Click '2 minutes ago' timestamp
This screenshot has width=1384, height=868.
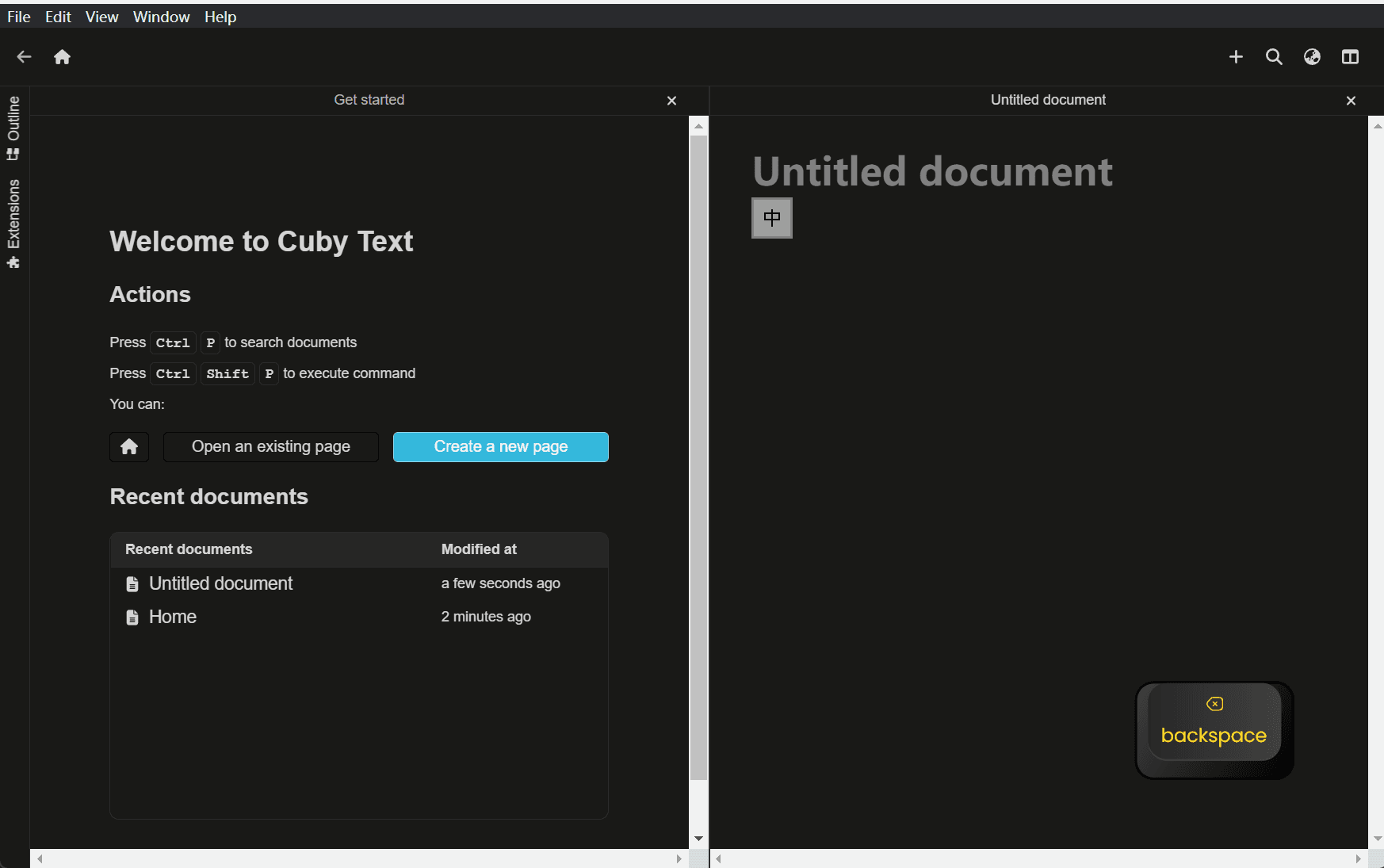(486, 618)
